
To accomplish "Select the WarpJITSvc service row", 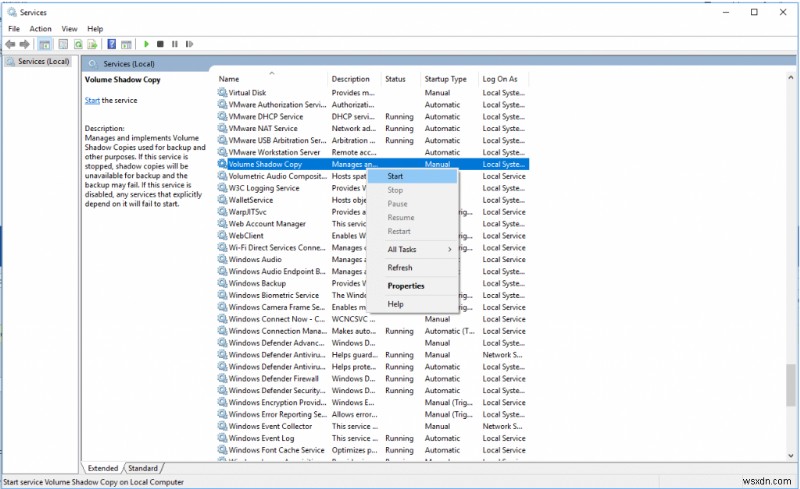I will (x=372, y=212).
